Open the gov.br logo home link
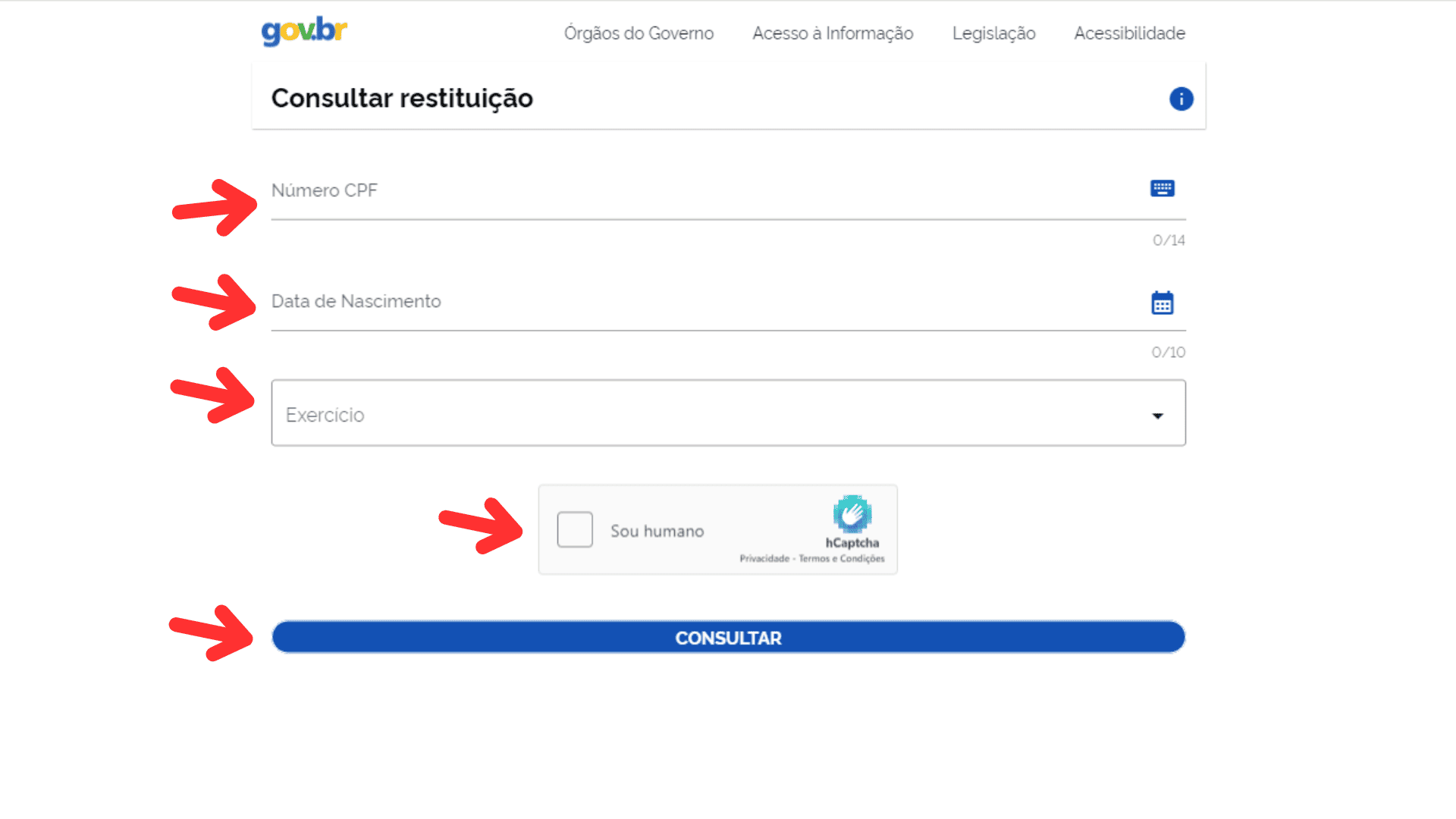 tap(304, 31)
